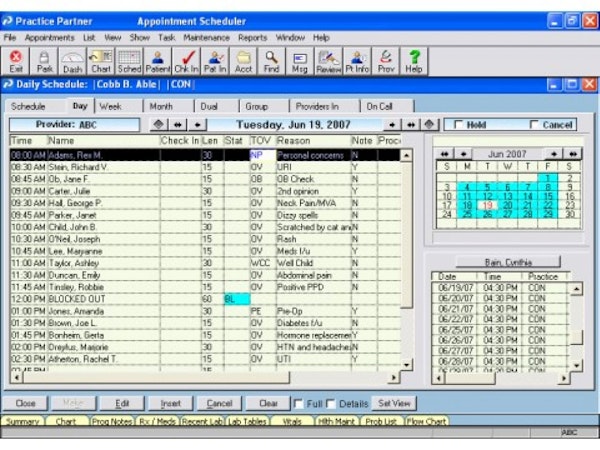Click the Insert button
This screenshot has width=600, height=450.
[171, 403]
